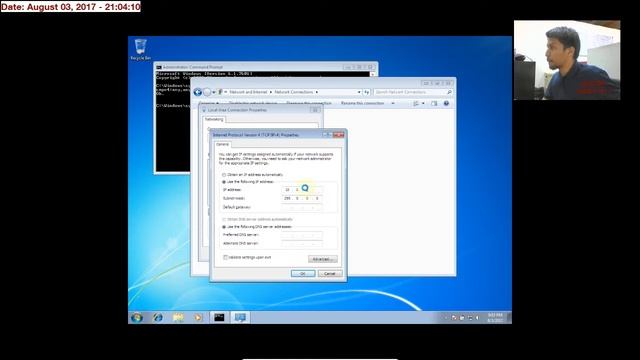640x360 pixels.
Task: Click the volume icon in system tray
Action: pyautogui.click(x=477, y=318)
